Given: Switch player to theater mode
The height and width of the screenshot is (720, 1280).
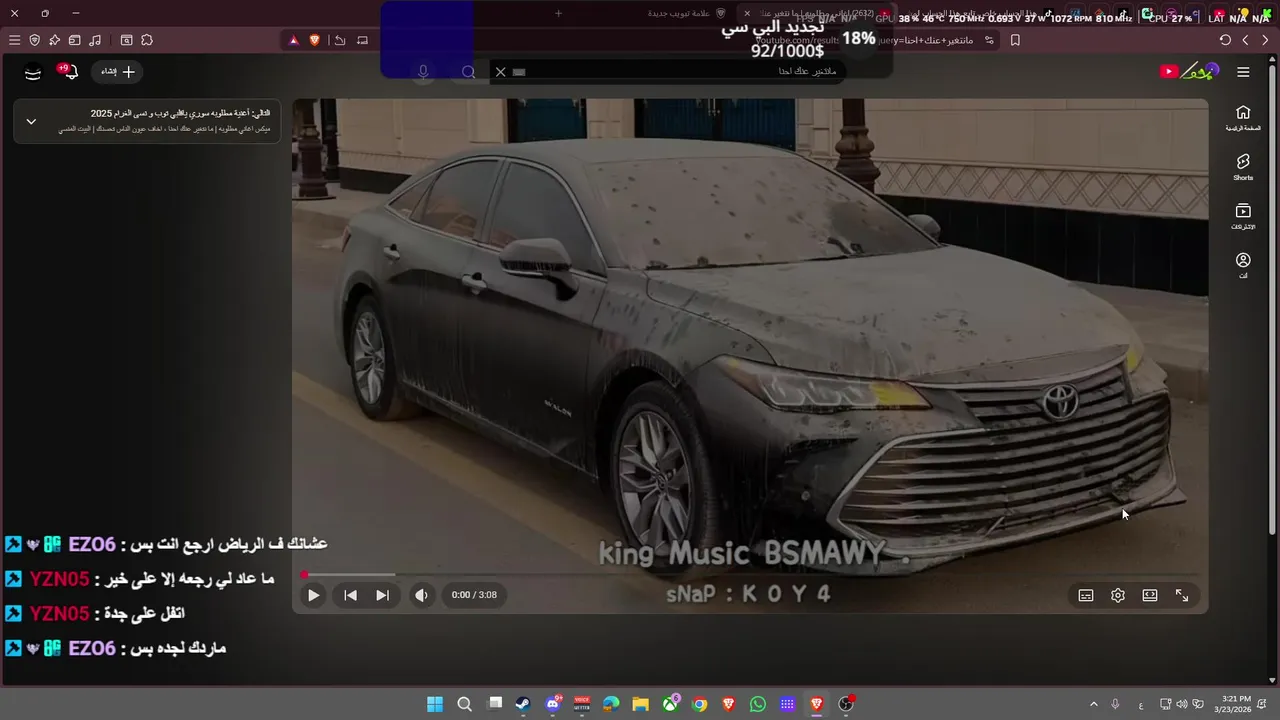Looking at the screenshot, I should tap(1150, 595).
